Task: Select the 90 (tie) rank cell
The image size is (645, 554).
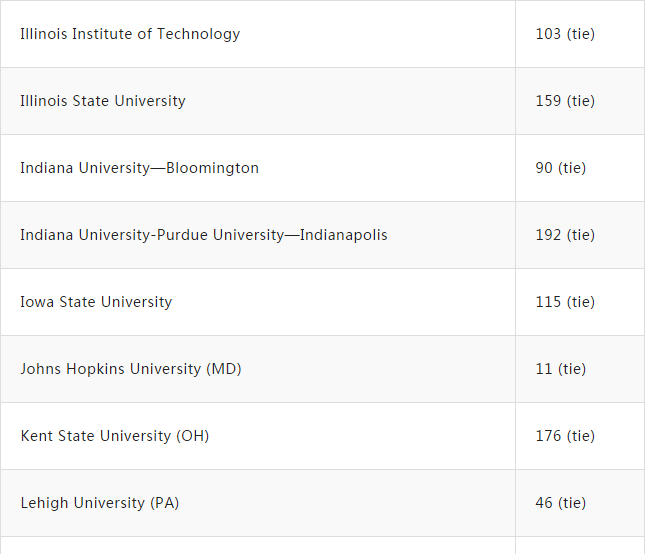Action: [561, 168]
